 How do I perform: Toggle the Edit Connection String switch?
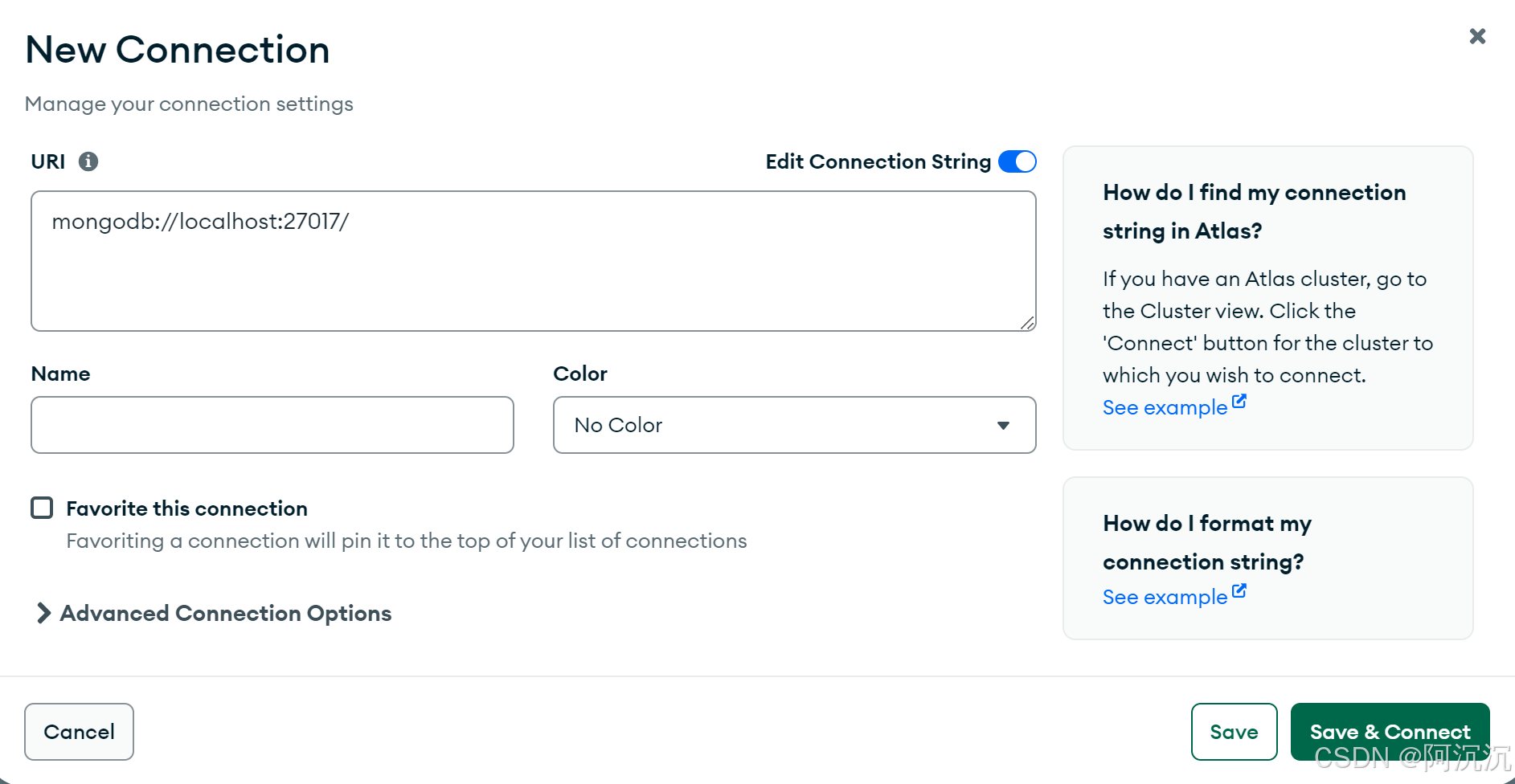1017,161
